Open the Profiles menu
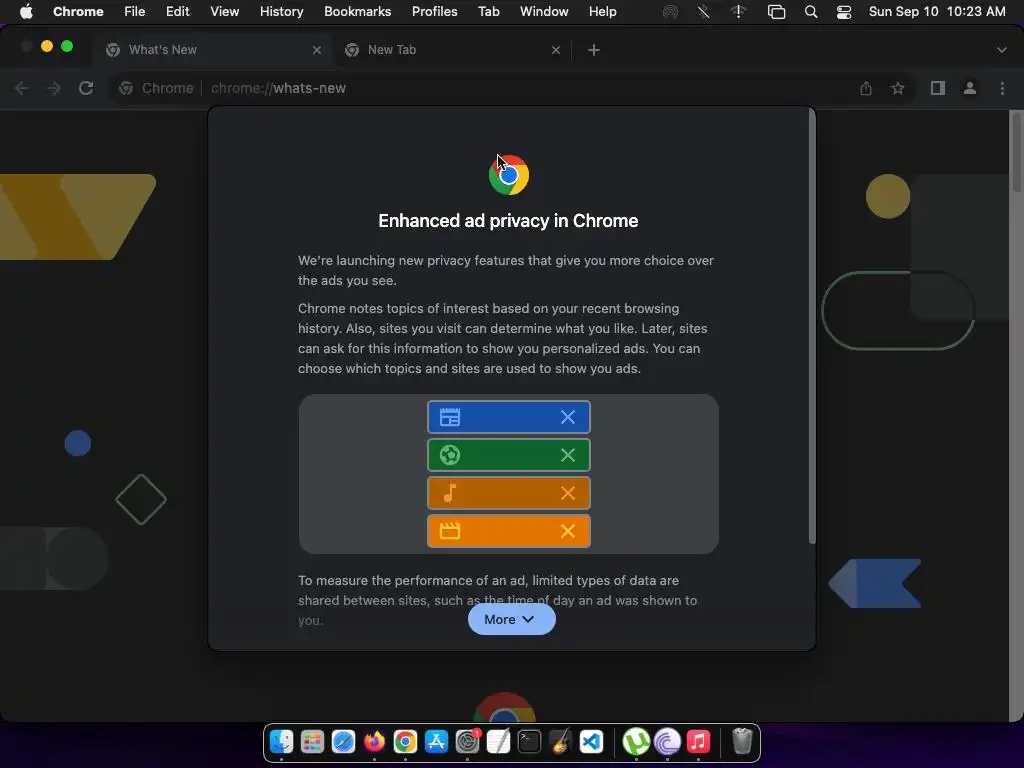This screenshot has height=768, width=1024. click(434, 11)
